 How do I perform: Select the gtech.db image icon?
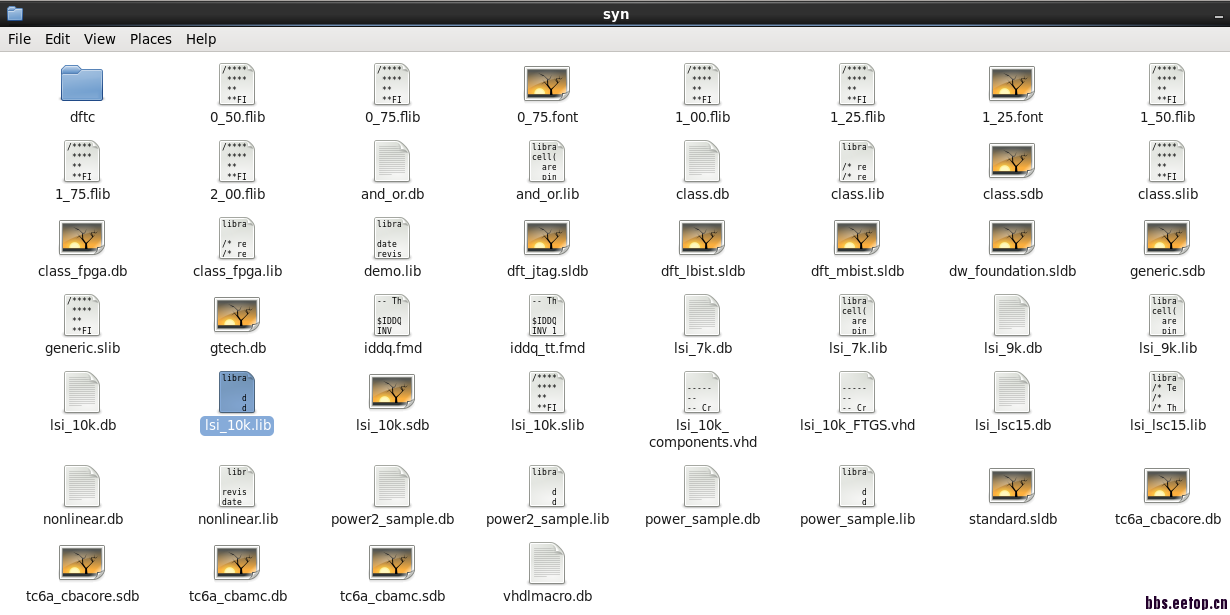click(237, 315)
